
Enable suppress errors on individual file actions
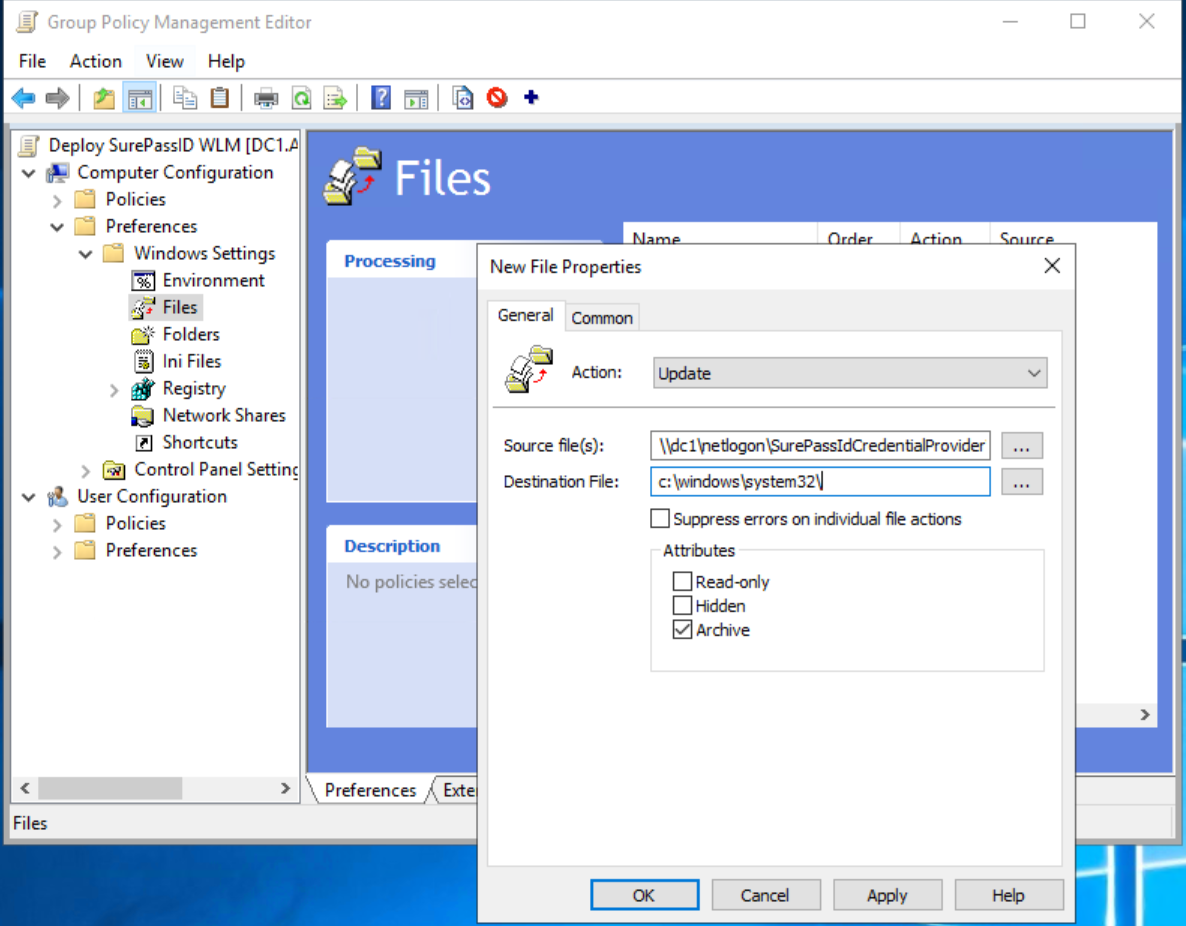[x=659, y=518]
